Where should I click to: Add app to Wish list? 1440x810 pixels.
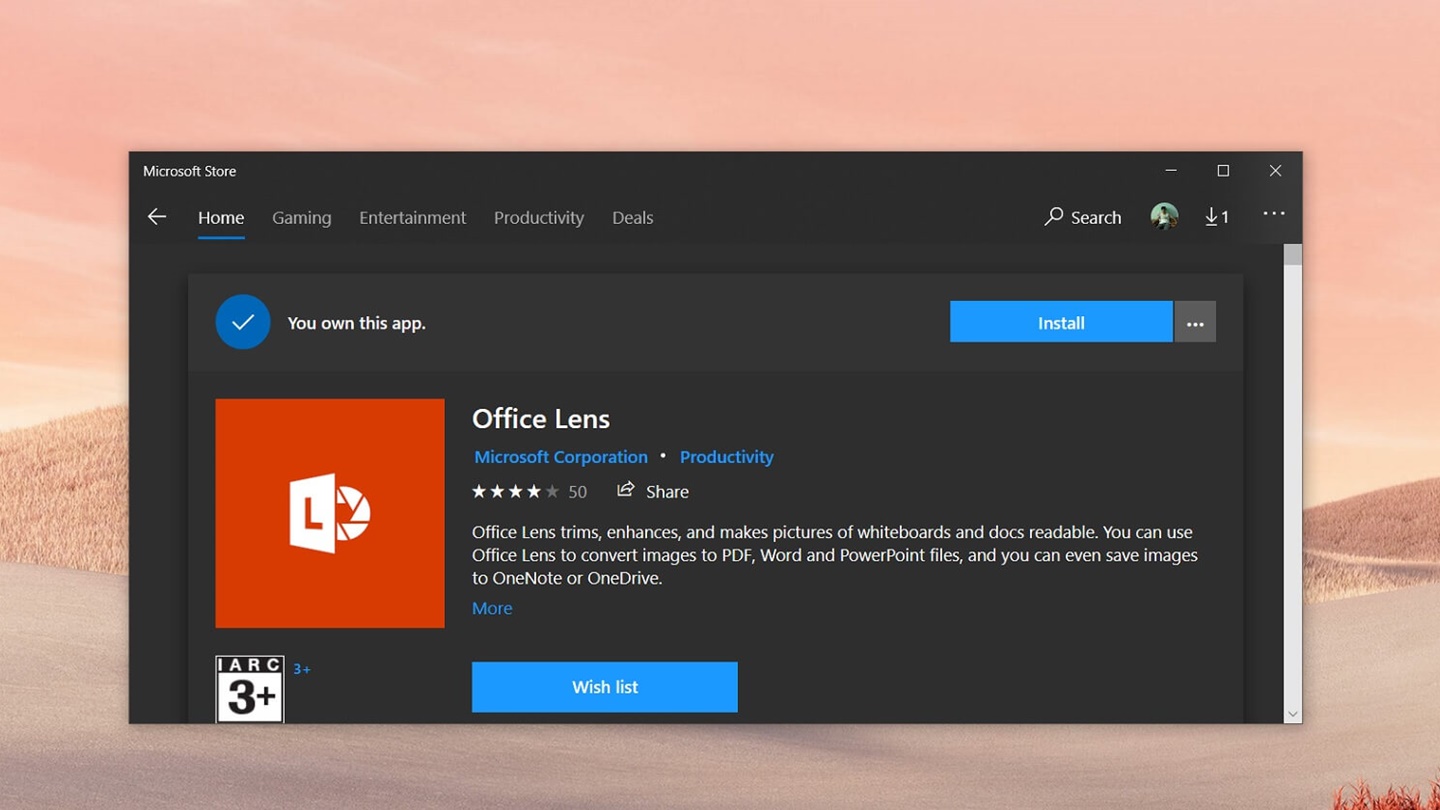(x=604, y=687)
